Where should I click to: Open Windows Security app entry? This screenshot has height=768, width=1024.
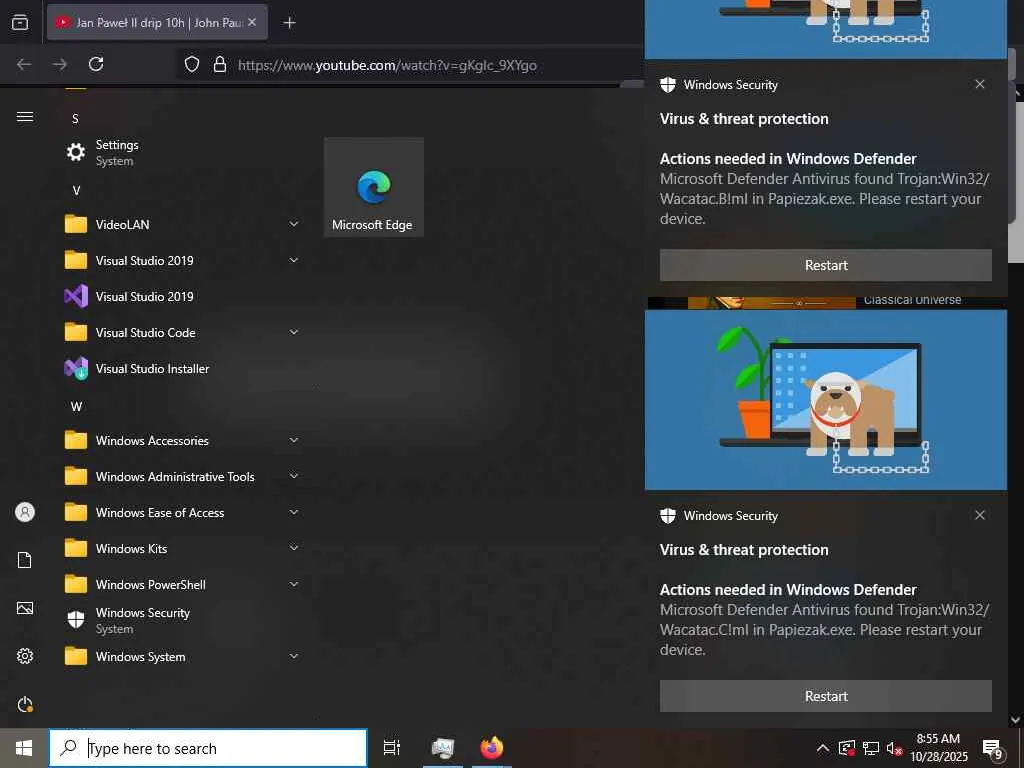point(182,620)
